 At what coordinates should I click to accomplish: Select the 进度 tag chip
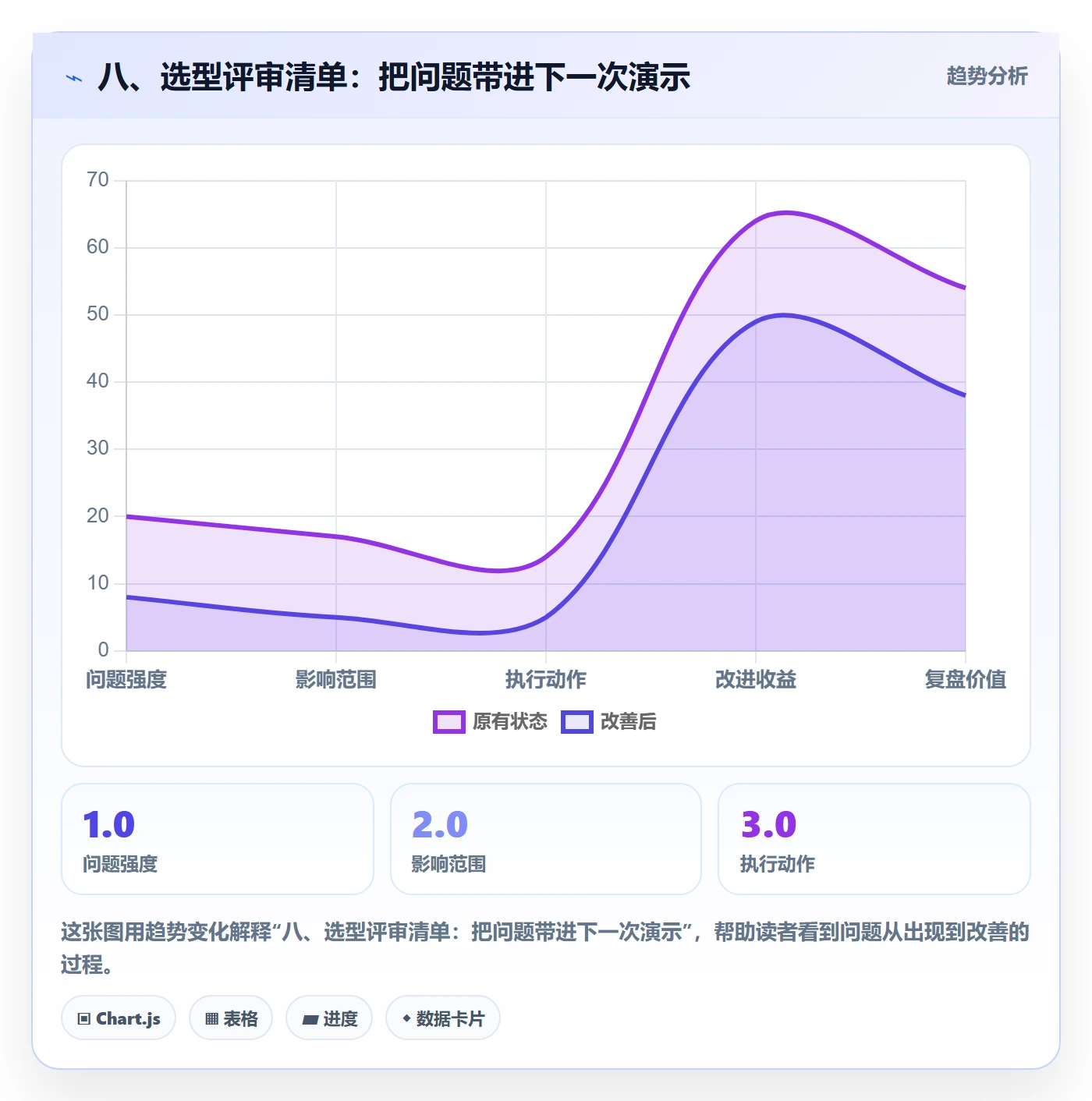click(329, 1018)
